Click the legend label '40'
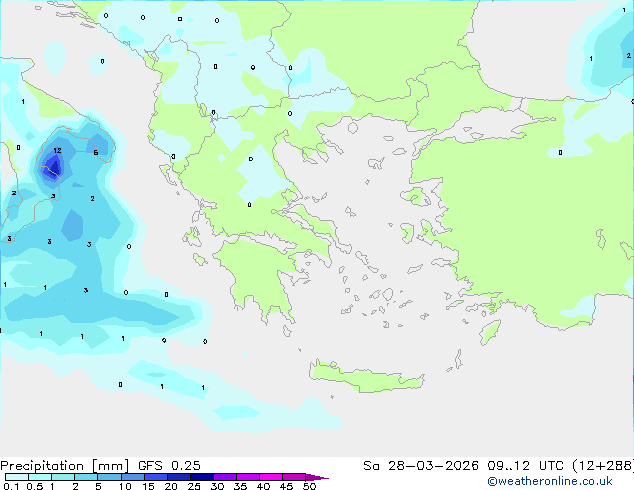Image resolution: width=634 pixels, height=490 pixels. [263, 486]
